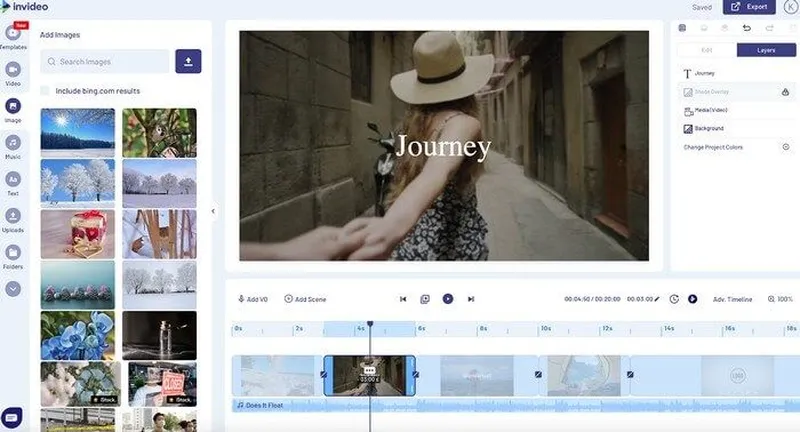This screenshot has height=432, width=800.
Task: Expand Change Project Colors option
Action: [785, 147]
